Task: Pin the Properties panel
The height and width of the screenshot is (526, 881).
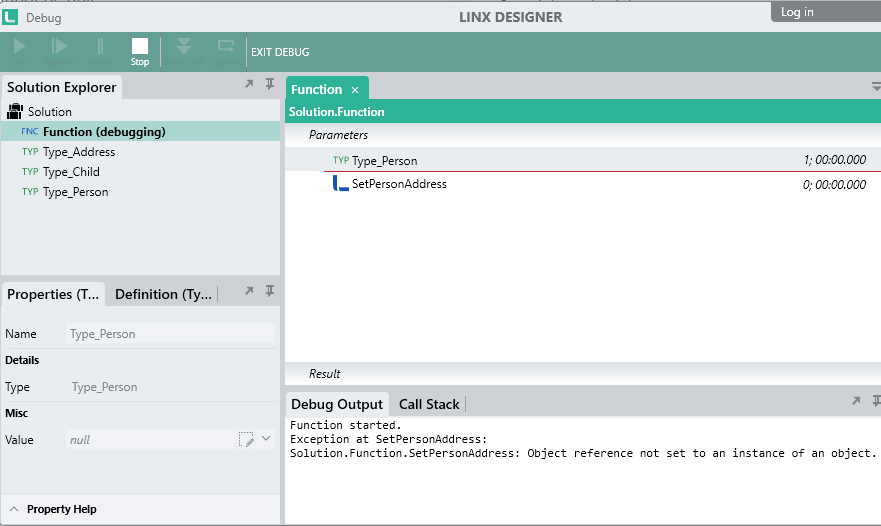Action: [270, 291]
